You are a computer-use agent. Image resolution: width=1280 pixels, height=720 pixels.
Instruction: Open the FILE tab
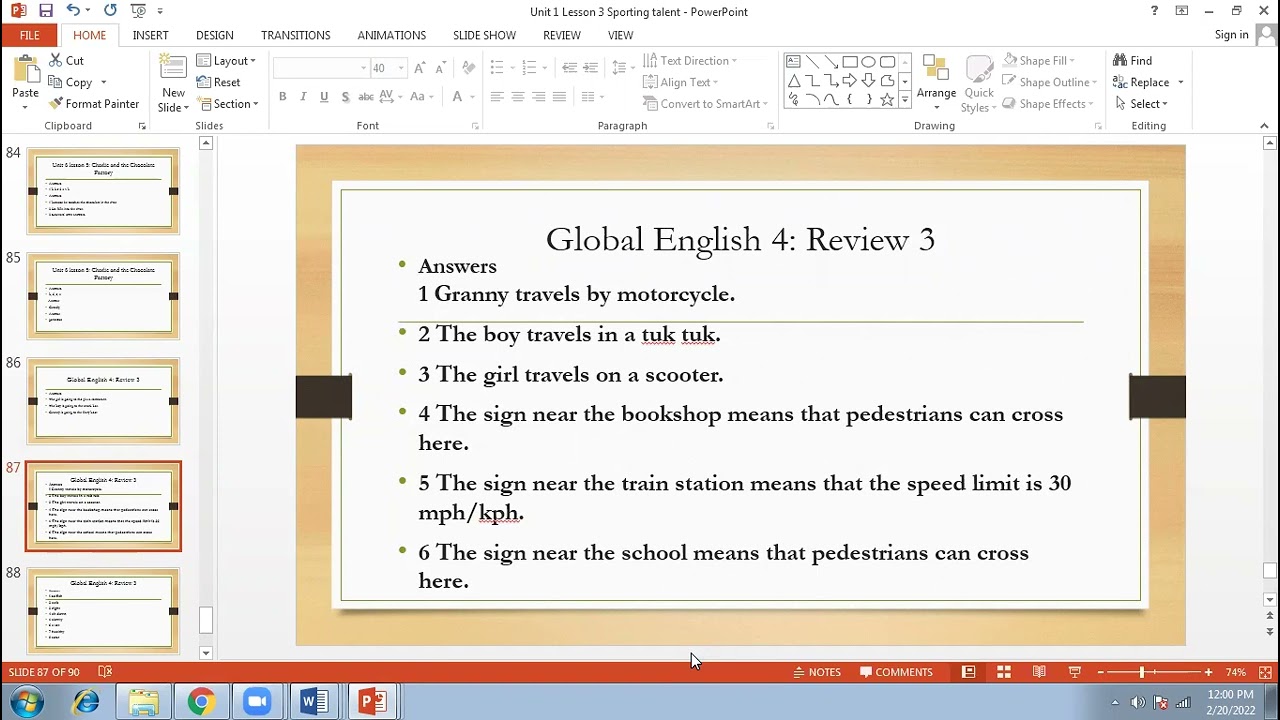click(x=30, y=35)
